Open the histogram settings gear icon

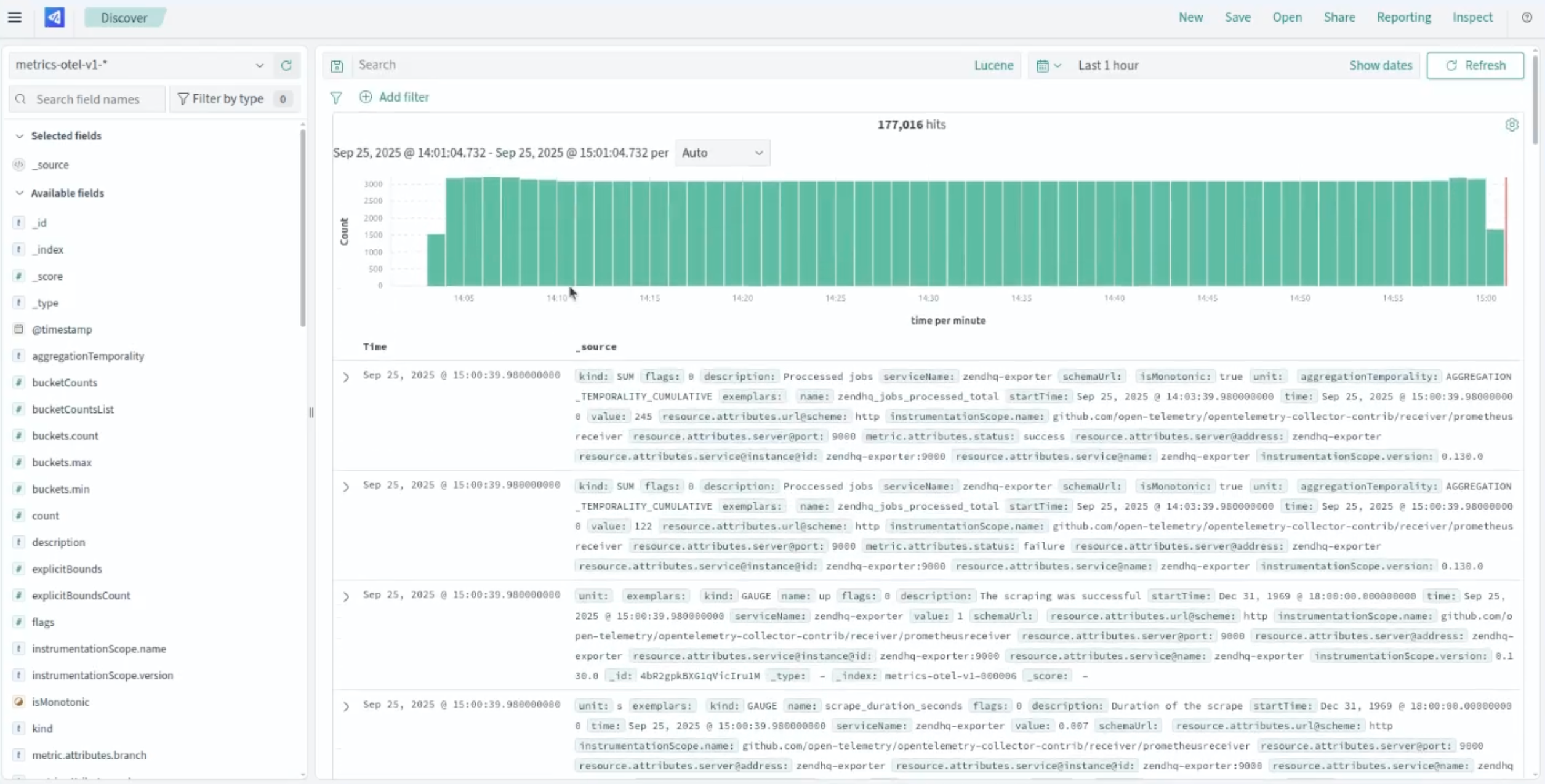coord(1512,125)
